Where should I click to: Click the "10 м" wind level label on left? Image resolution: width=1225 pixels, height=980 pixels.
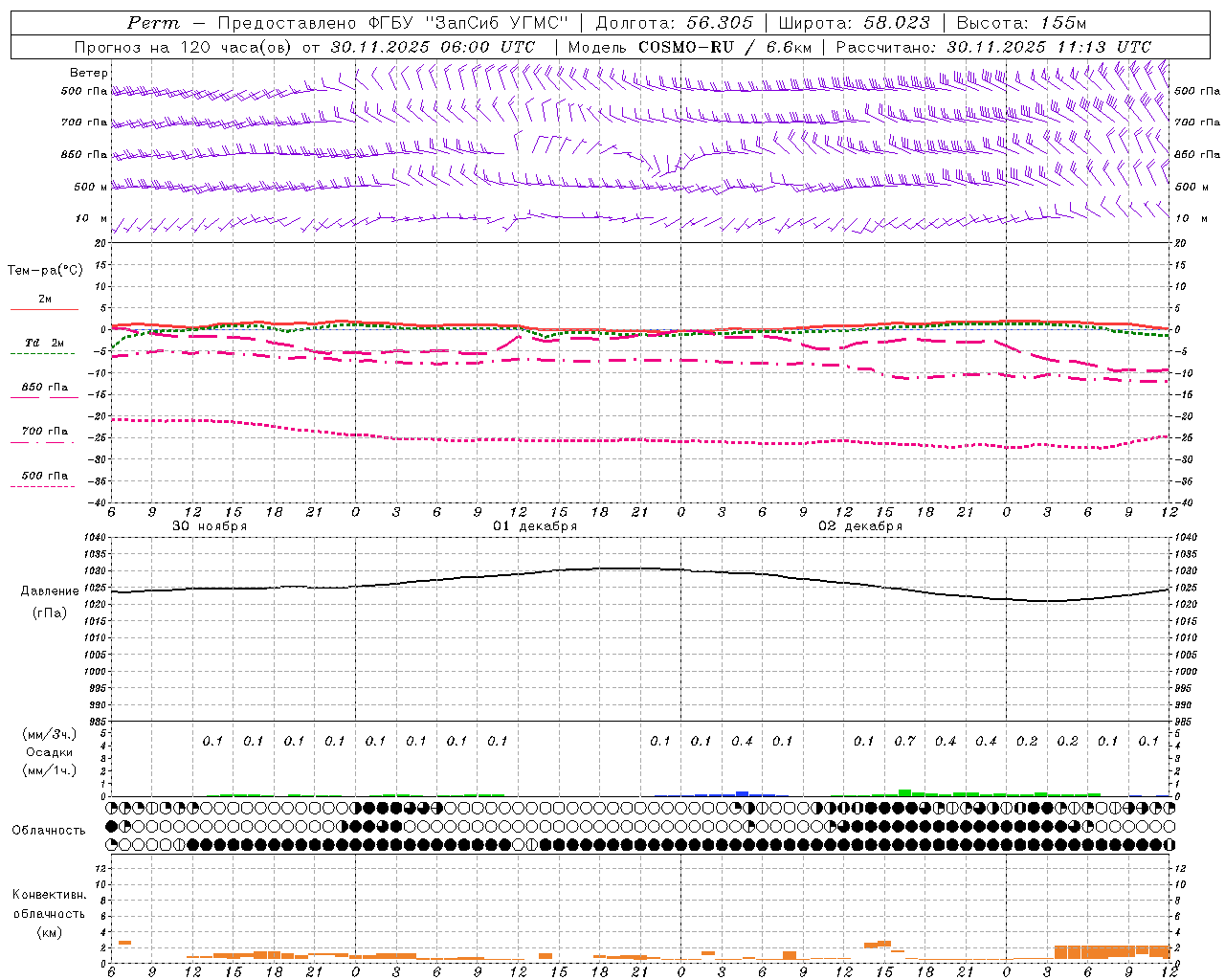point(92,218)
